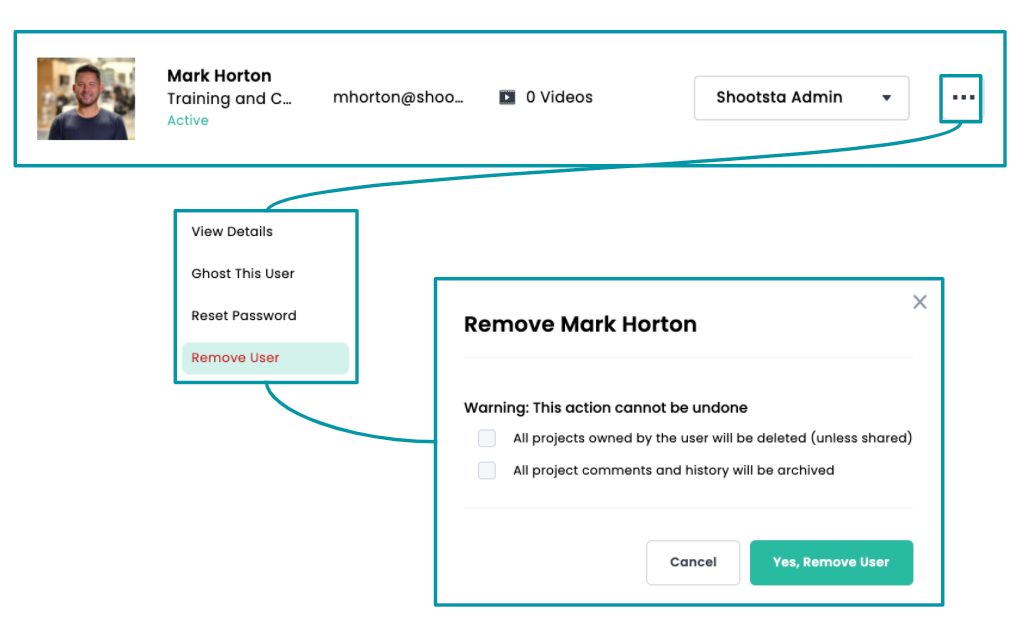Tick the projects will be deleted checkbox
The height and width of the screenshot is (620, 1024).
(487, 438)
